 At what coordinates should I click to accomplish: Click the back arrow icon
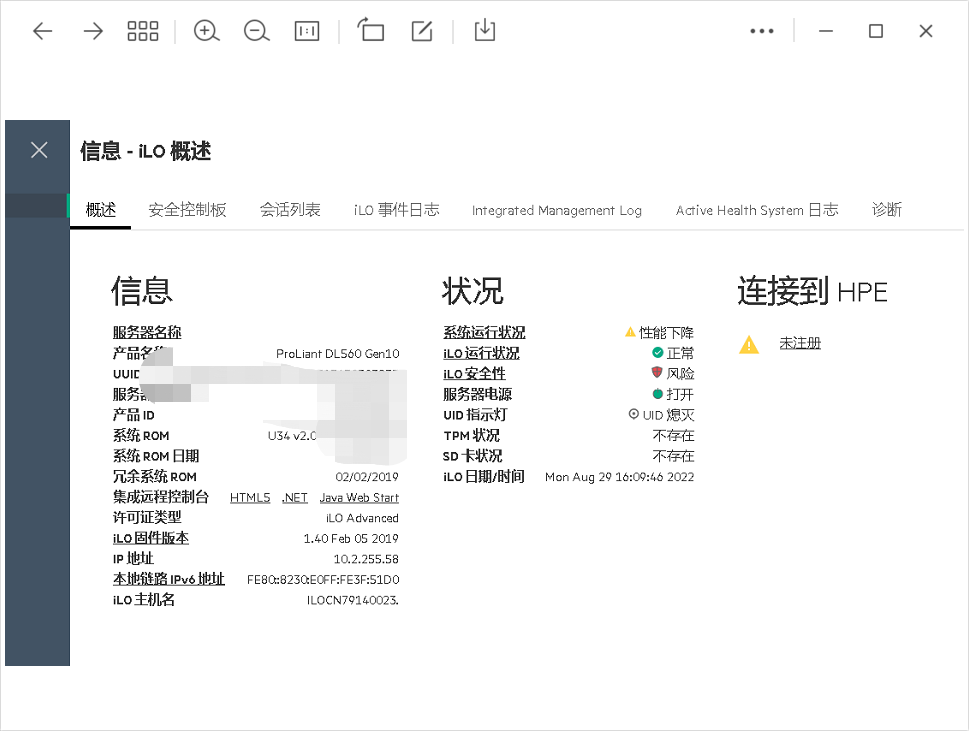coord(42,31)
